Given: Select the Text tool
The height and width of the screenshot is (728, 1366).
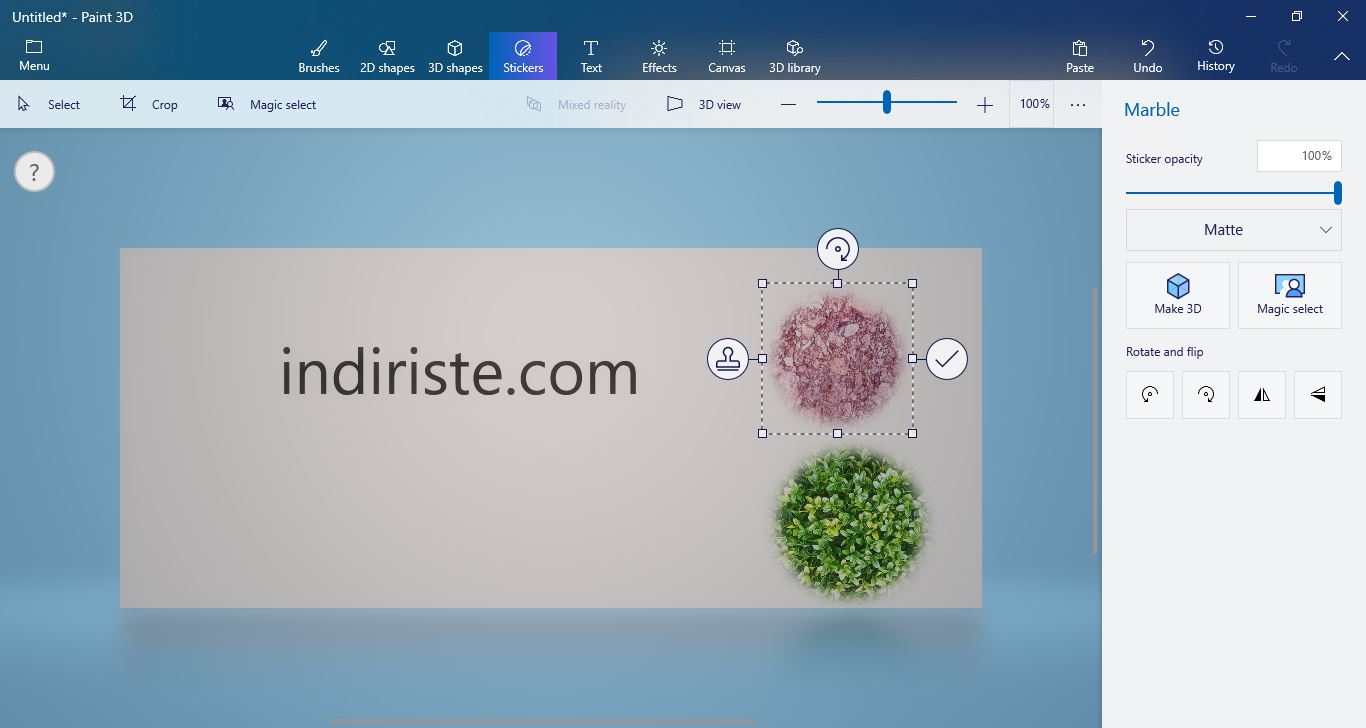Looking at the screenshot, I should [591, 56].
